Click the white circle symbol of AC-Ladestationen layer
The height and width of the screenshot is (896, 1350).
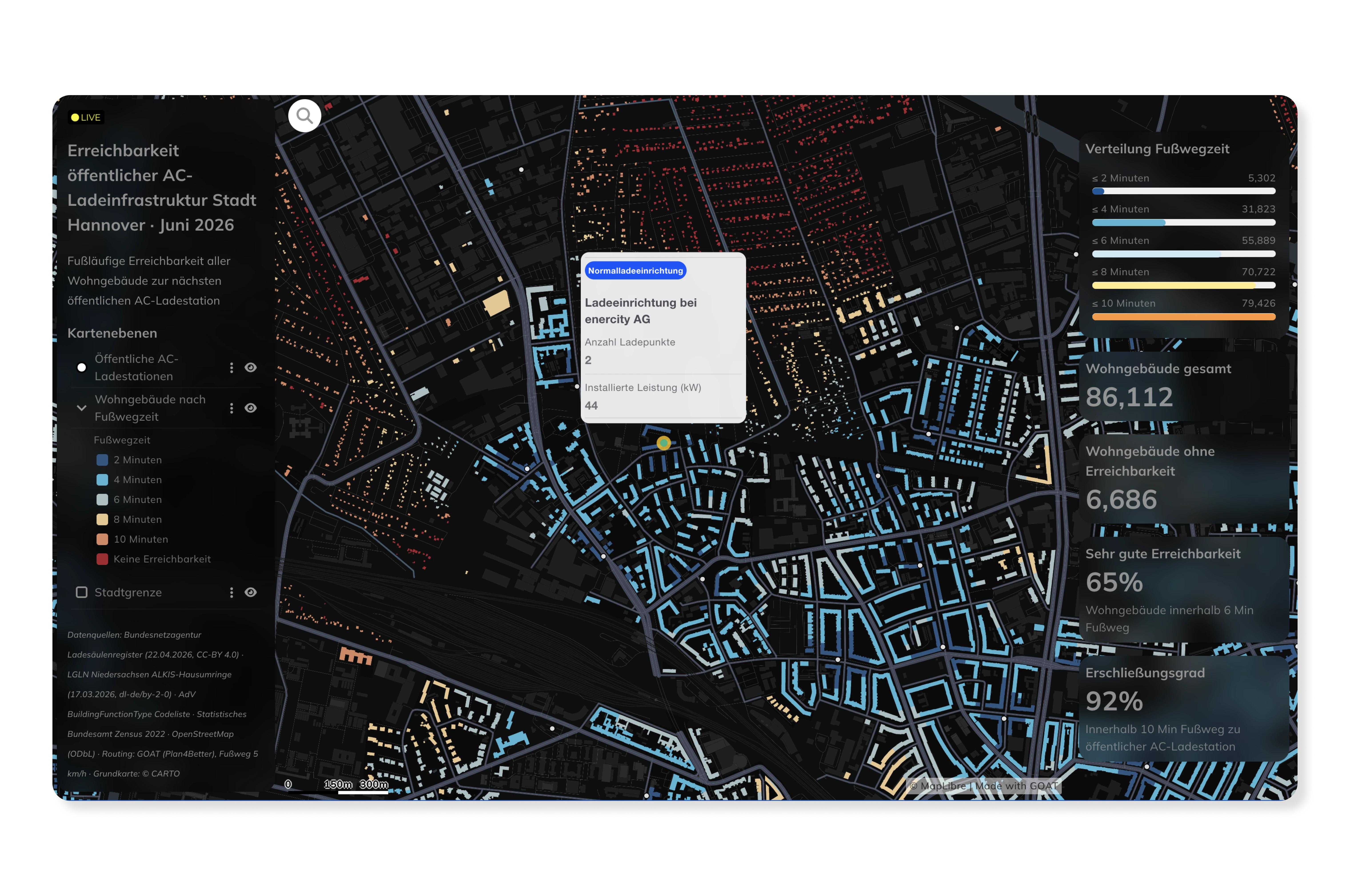pos(82,367)
